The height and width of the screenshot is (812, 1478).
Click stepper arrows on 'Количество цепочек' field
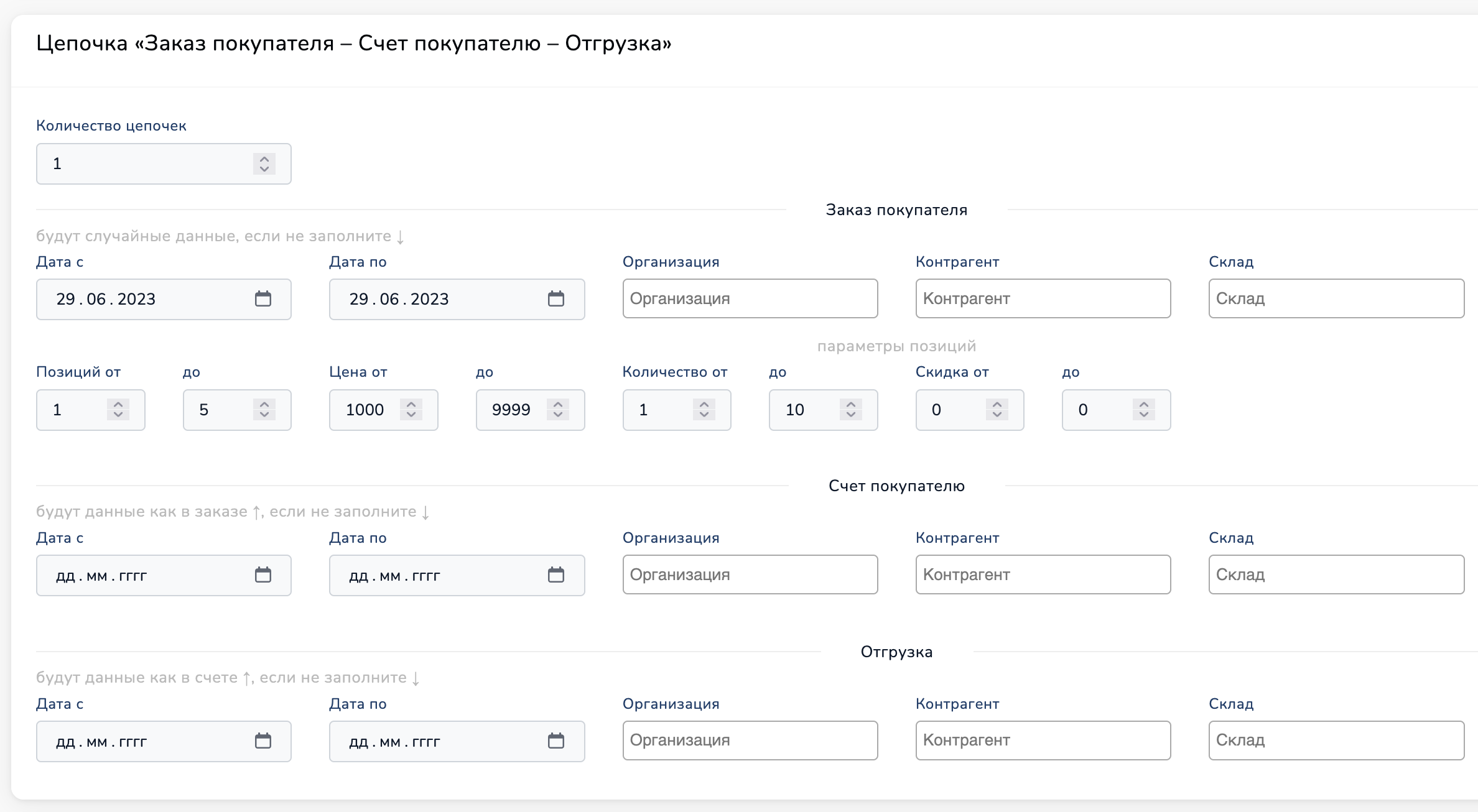tap(264, 164)
